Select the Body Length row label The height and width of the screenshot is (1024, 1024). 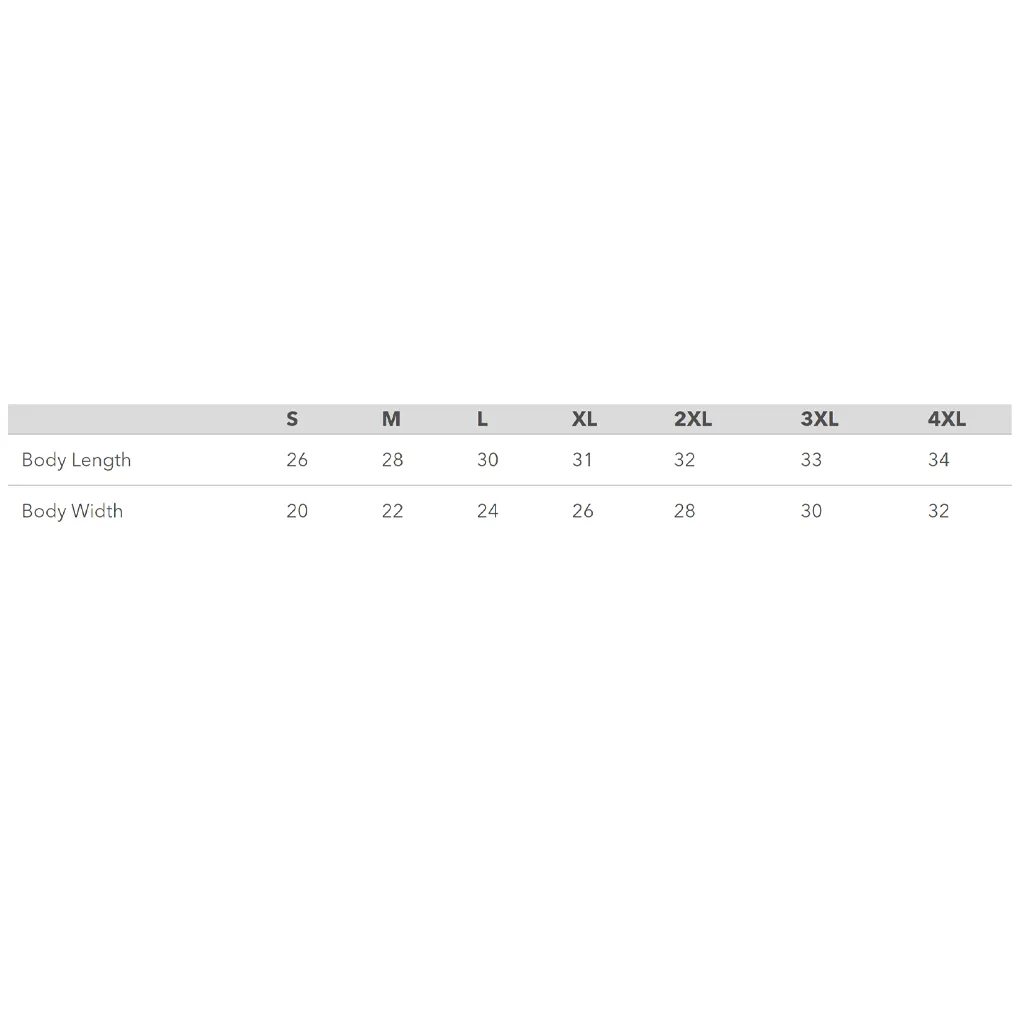[x=76, y=460]
